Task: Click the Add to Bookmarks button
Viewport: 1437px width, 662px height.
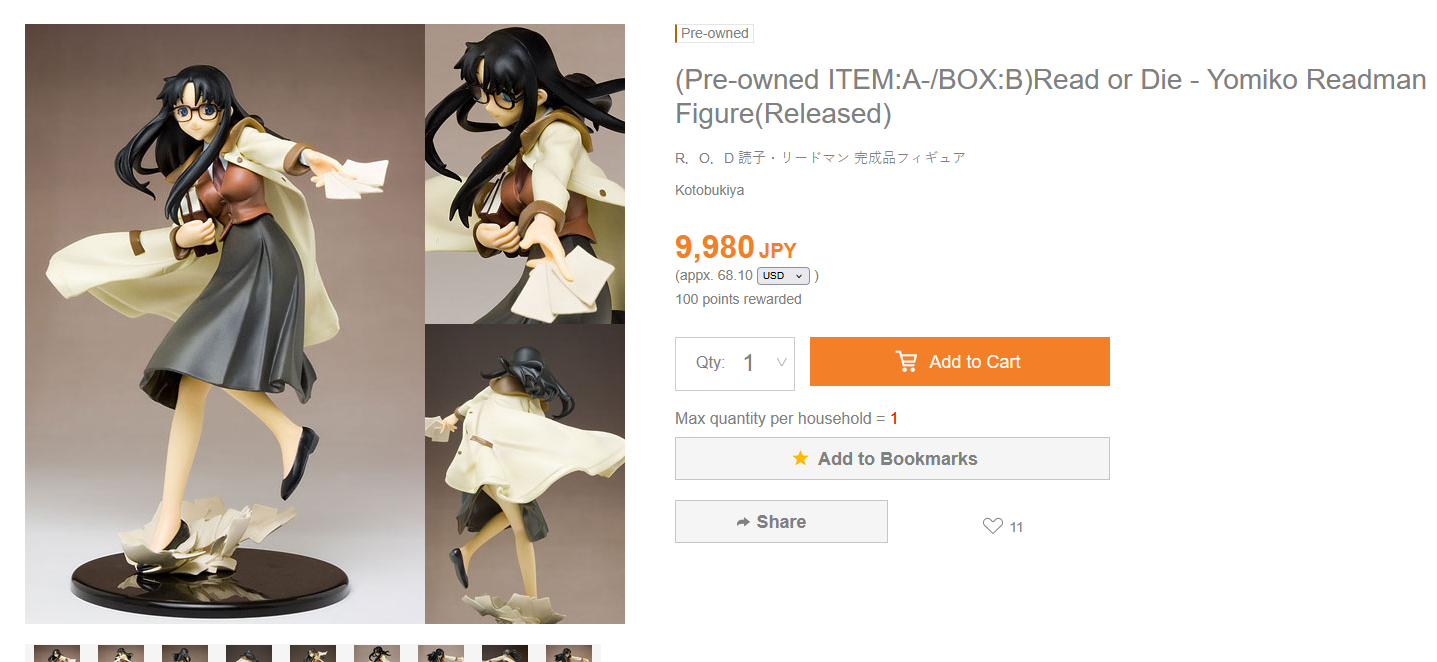Action: pyautogui.click(x=892, y=458)
